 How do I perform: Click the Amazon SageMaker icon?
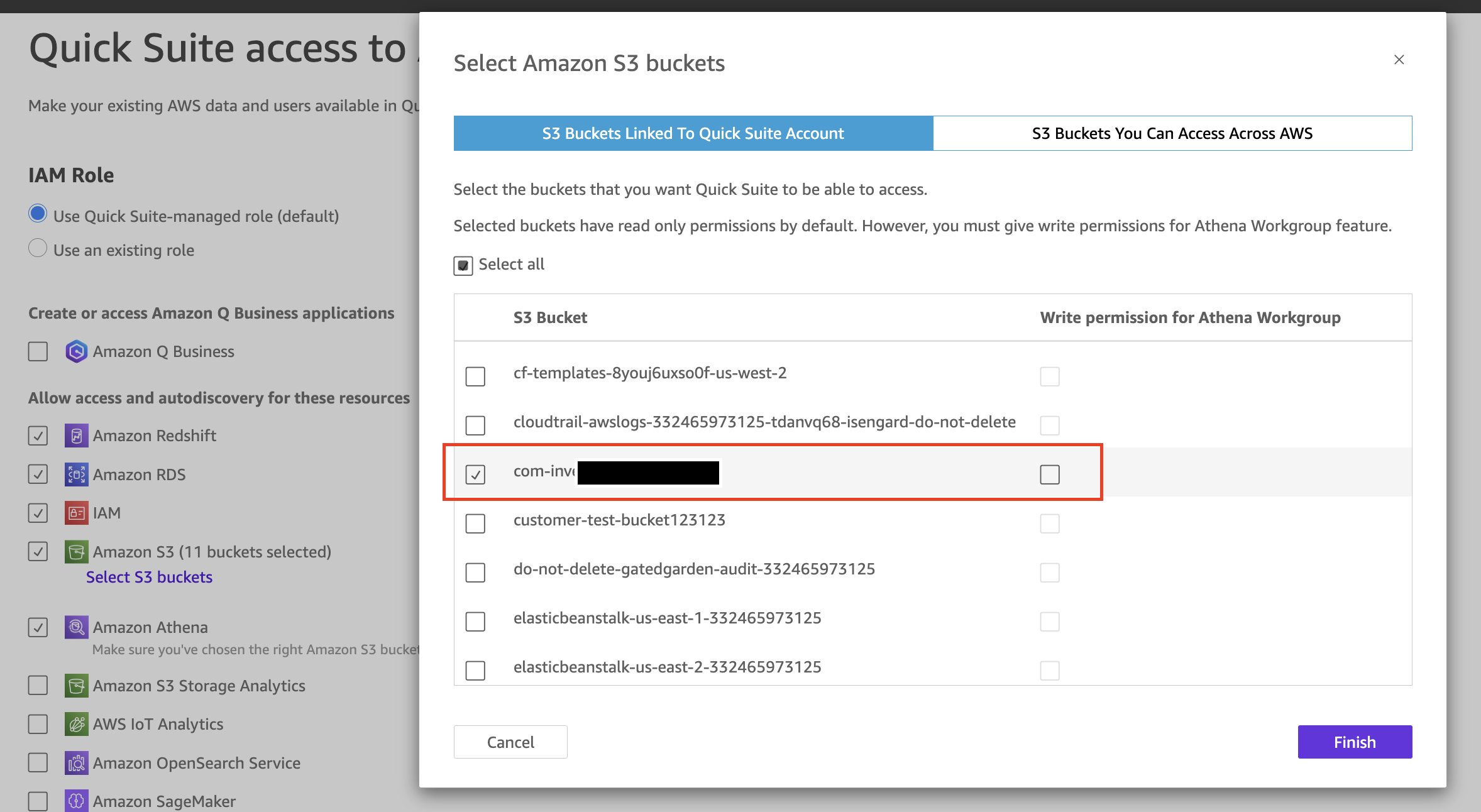pos(76,801)
